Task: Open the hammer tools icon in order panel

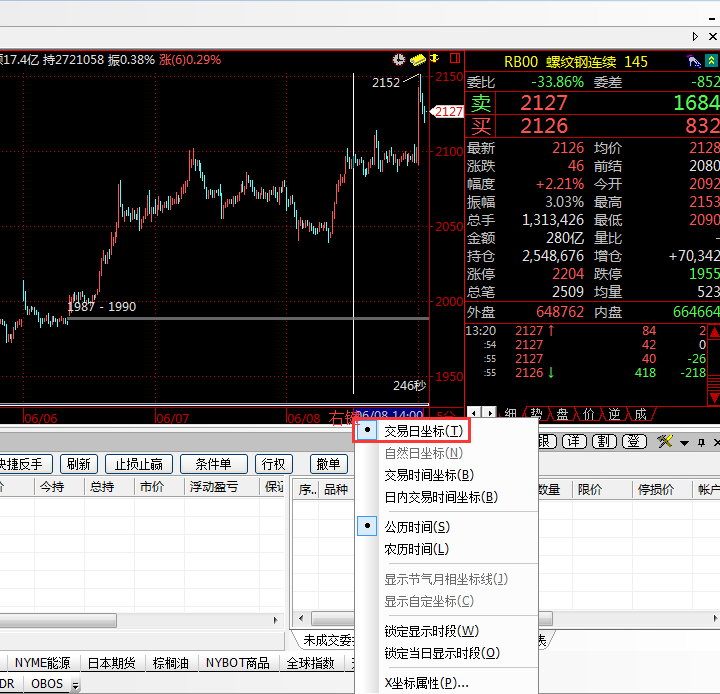Action: [x=663, y=441]
